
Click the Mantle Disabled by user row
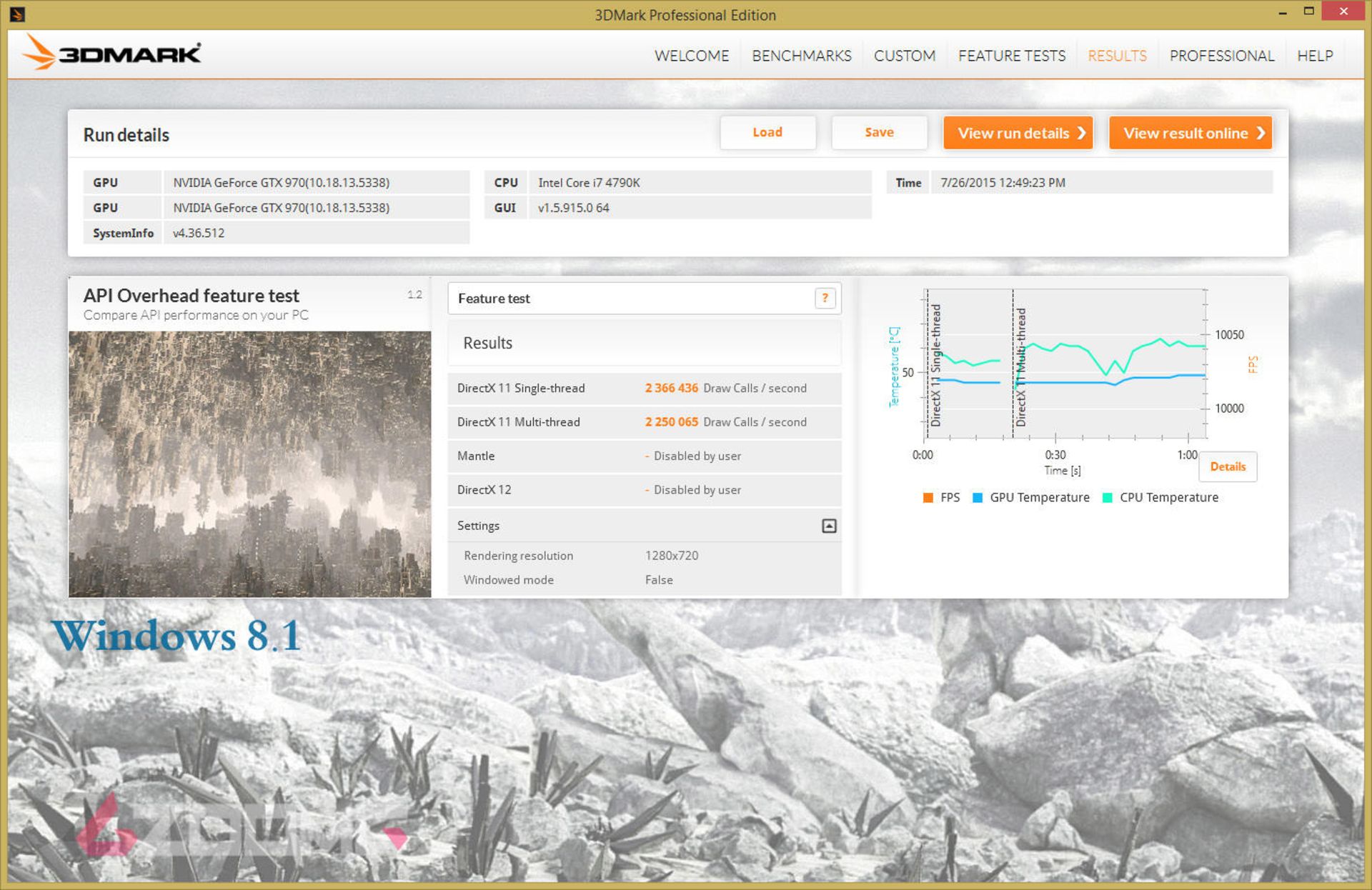click(x=644, y=456)
